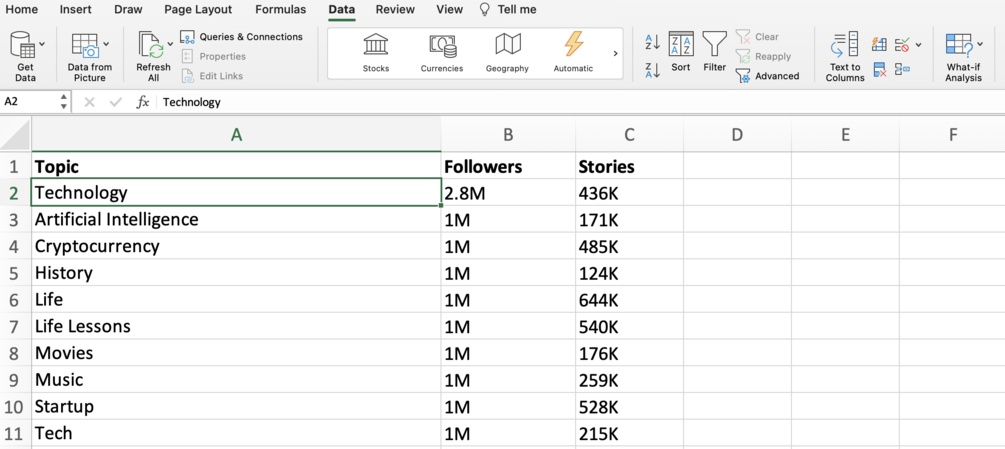Select the Currencies data type
Viewport: 1005px width, 449px height.
(442, 51)
